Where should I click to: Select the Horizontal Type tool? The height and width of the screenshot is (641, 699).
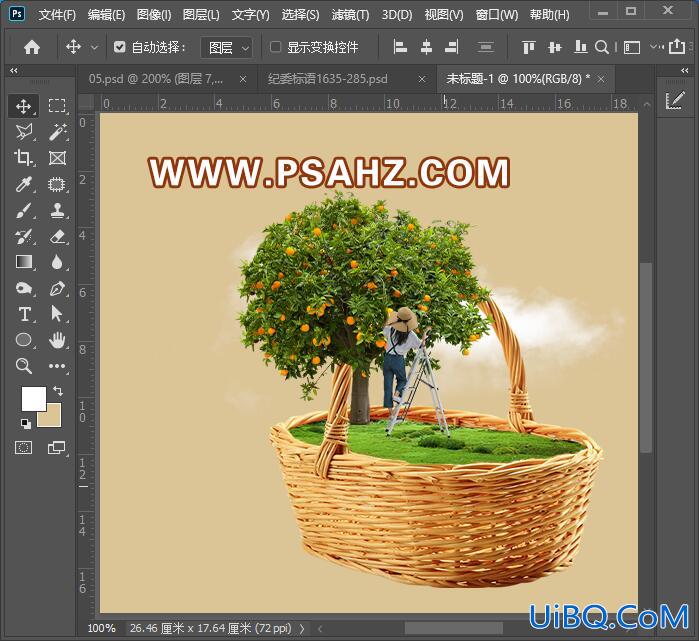point(23,314)
